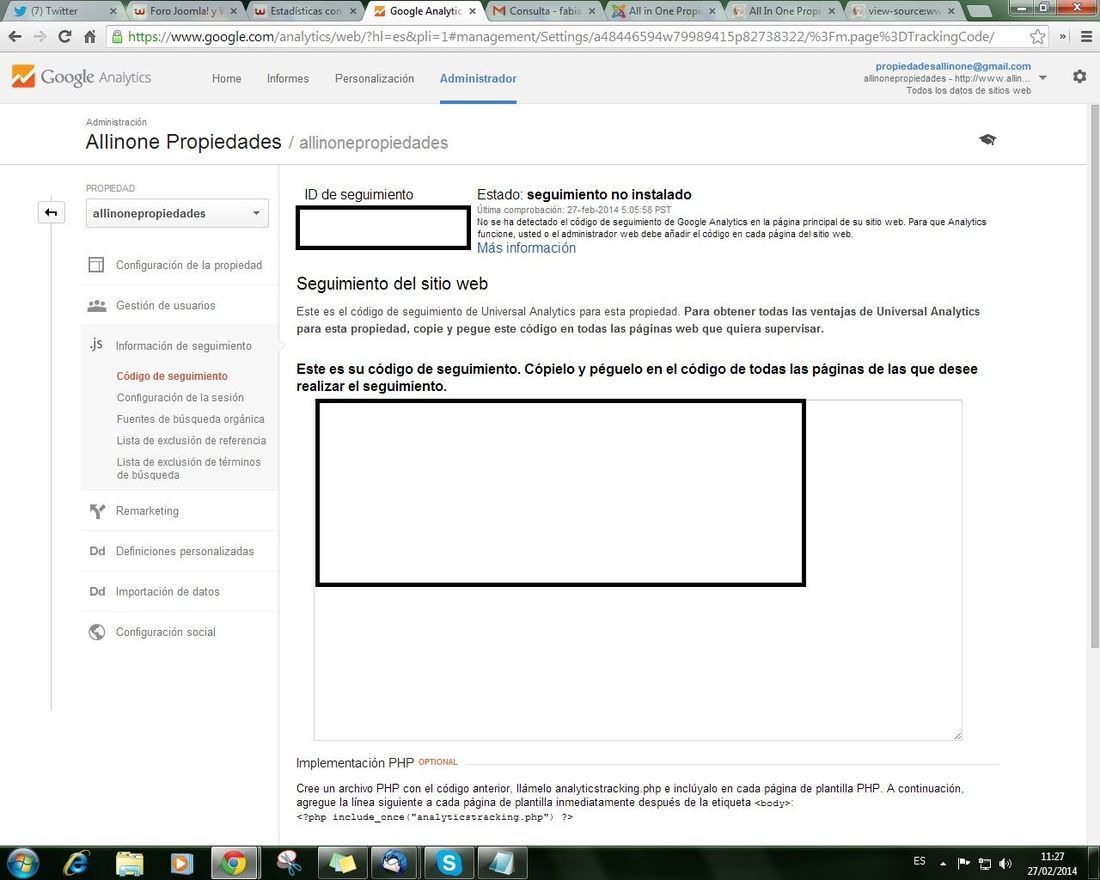Open Windows Explorer folder in taskbar
1100x880 pixels.
129,862
